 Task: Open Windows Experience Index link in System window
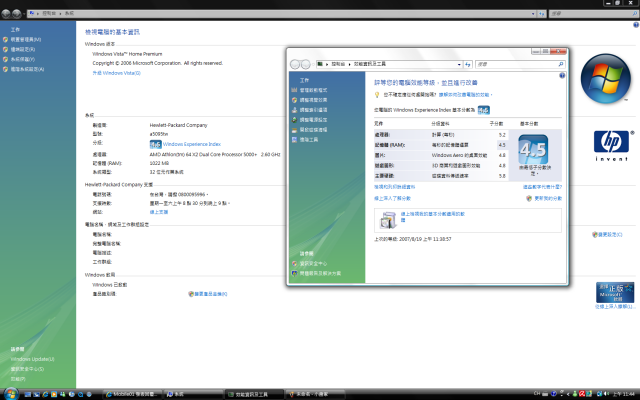[192, 144]
